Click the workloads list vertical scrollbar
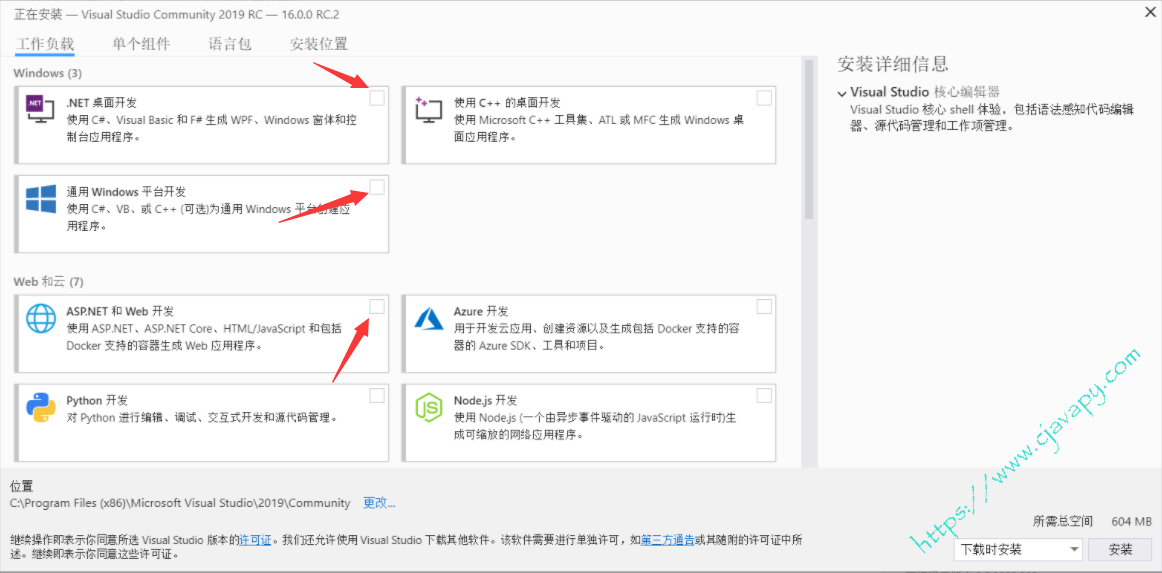1162x573 pixels. pos(809,139)
